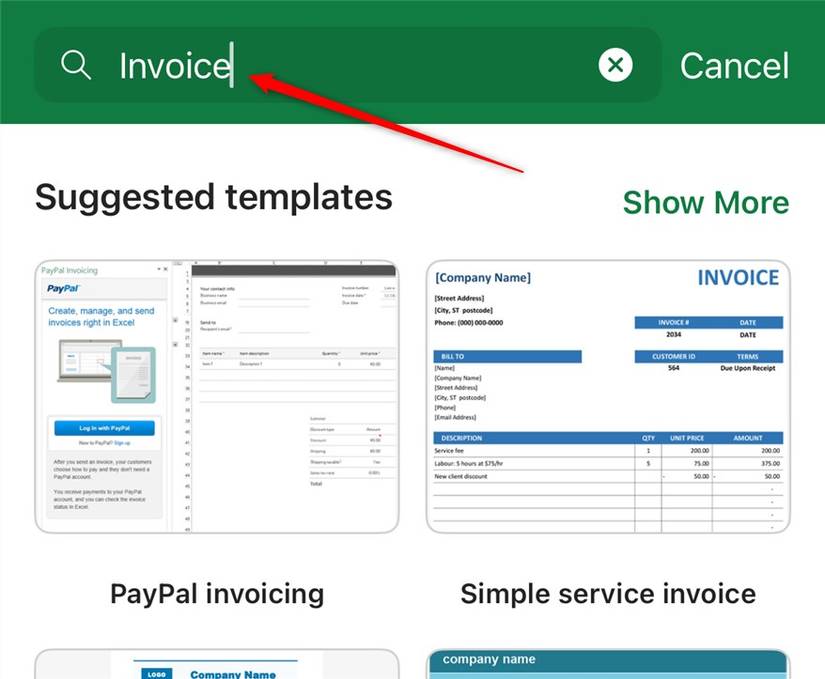Clear the search query with the X icon
Viewport: 825px width, 679px height.
[x=616, y=65]
